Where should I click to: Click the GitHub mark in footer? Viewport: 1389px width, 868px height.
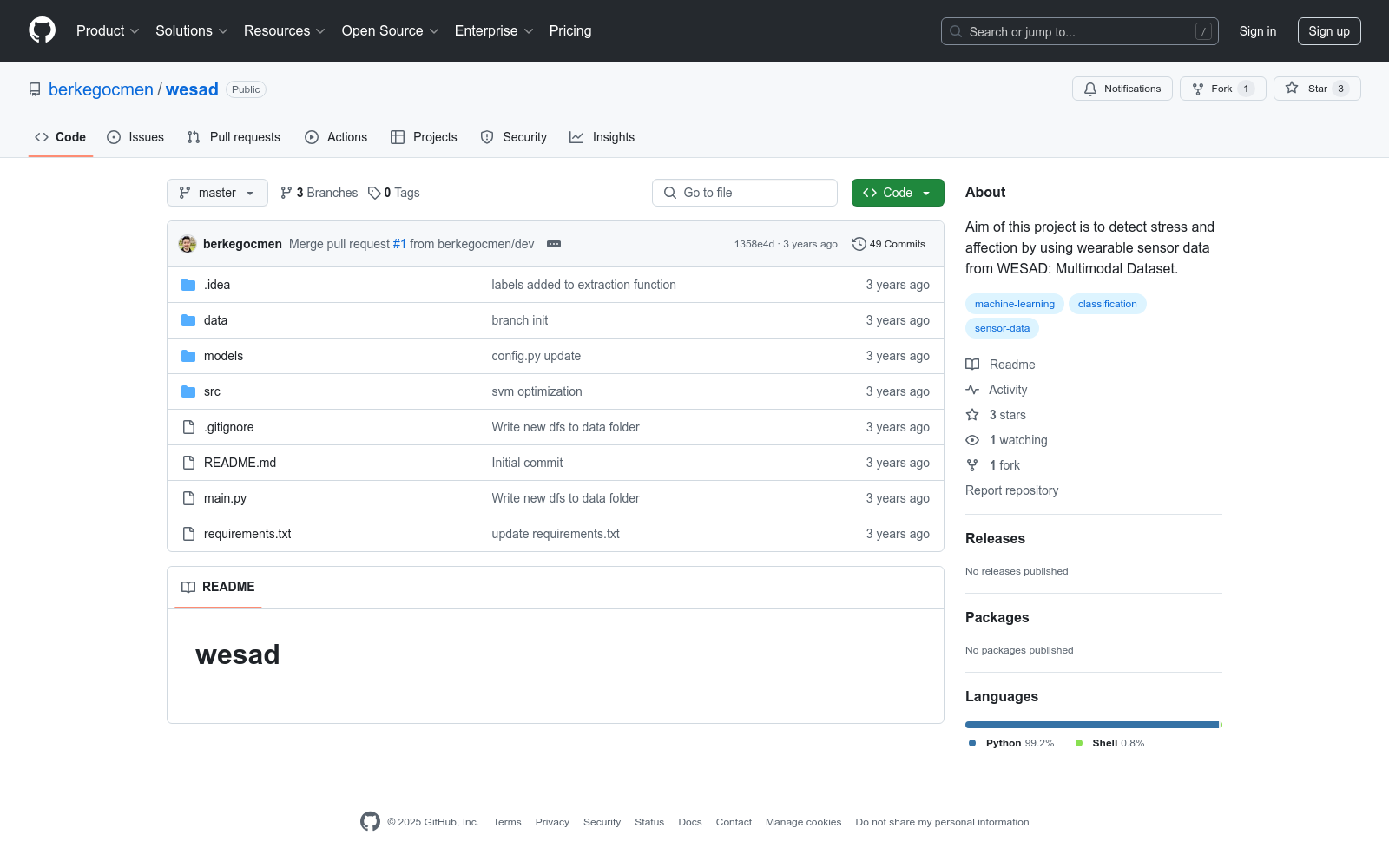(370, 821)
